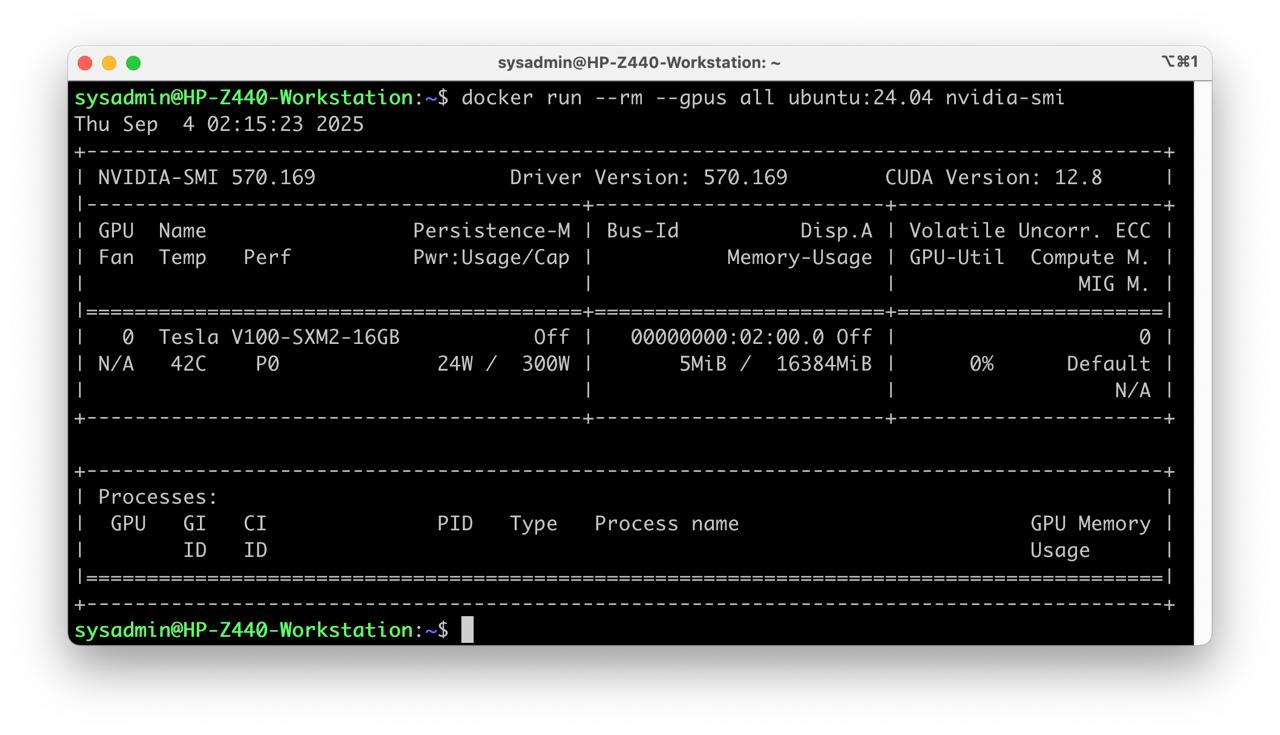1280x735 pixels.
Task: Click the Process name column header
Action: pyautogui.click(x=666, y=524)
